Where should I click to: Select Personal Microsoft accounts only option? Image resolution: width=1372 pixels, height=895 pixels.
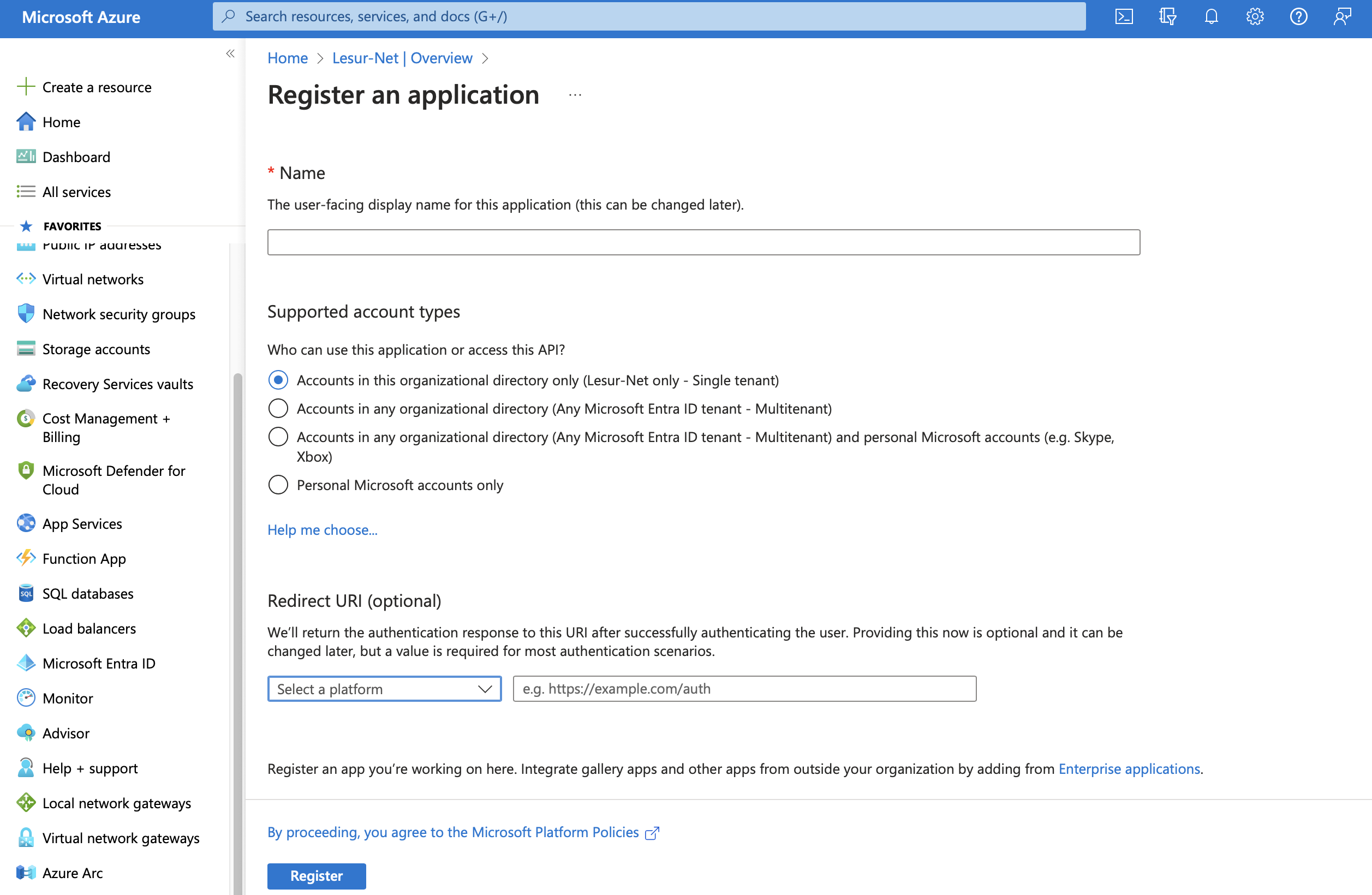(x=278, y=485)
